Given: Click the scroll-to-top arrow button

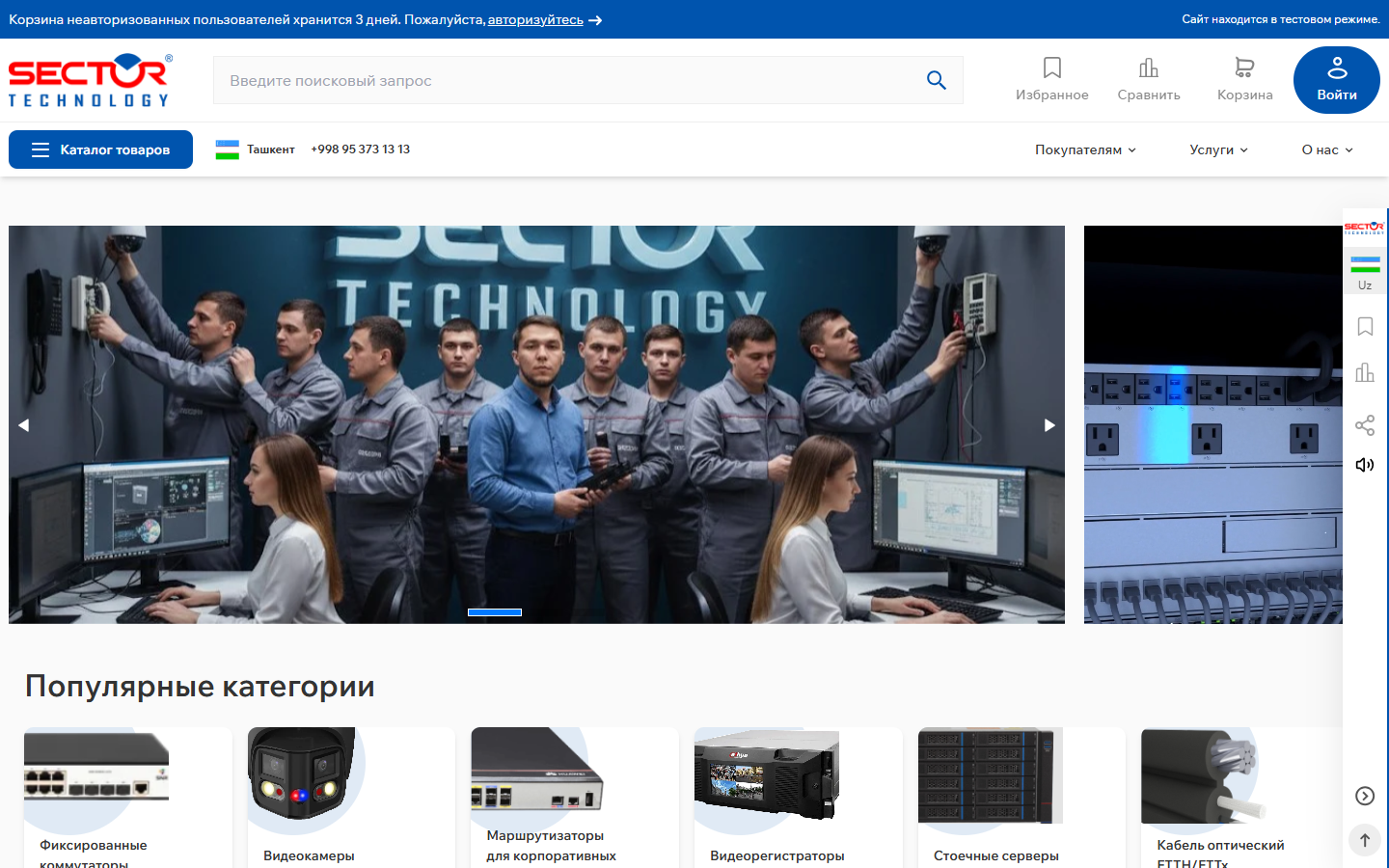Looking at the screenshot, I should 1365,840.
